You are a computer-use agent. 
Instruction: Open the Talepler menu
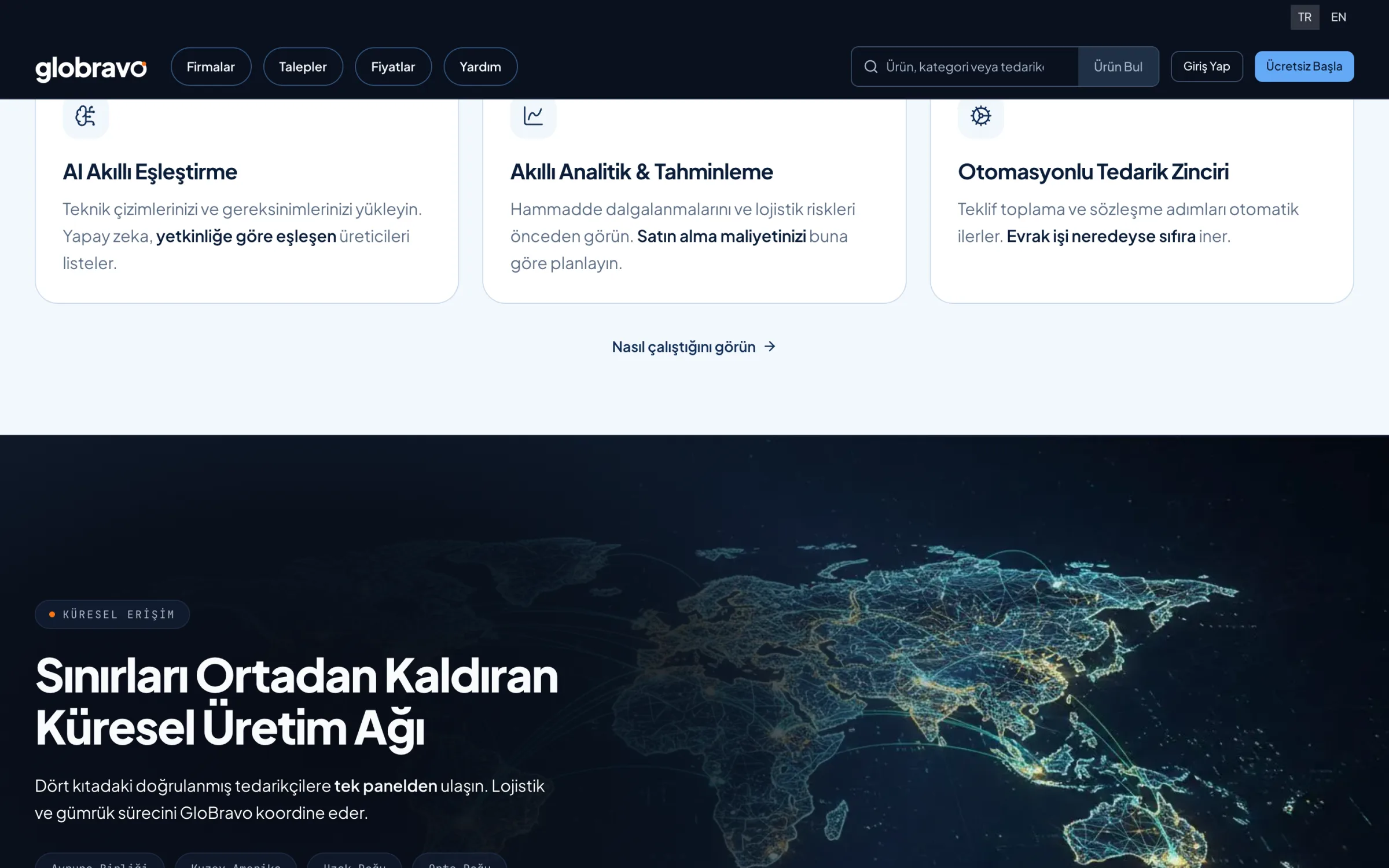(303, 67)
